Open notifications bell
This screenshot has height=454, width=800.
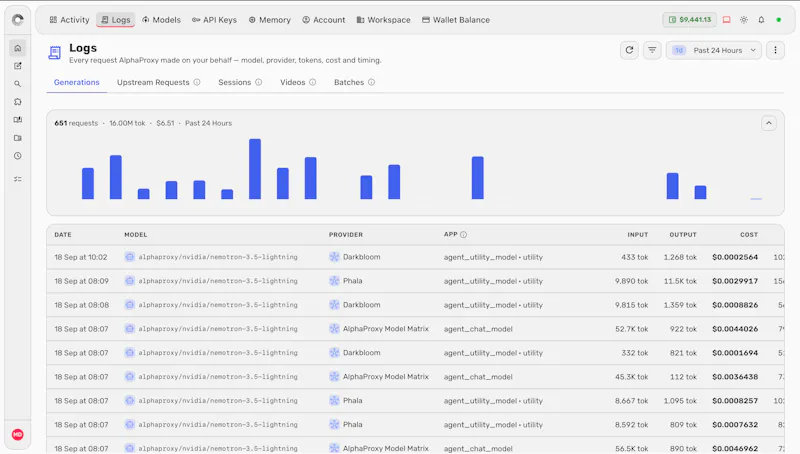pyautogui.click(x=761, y=20)
